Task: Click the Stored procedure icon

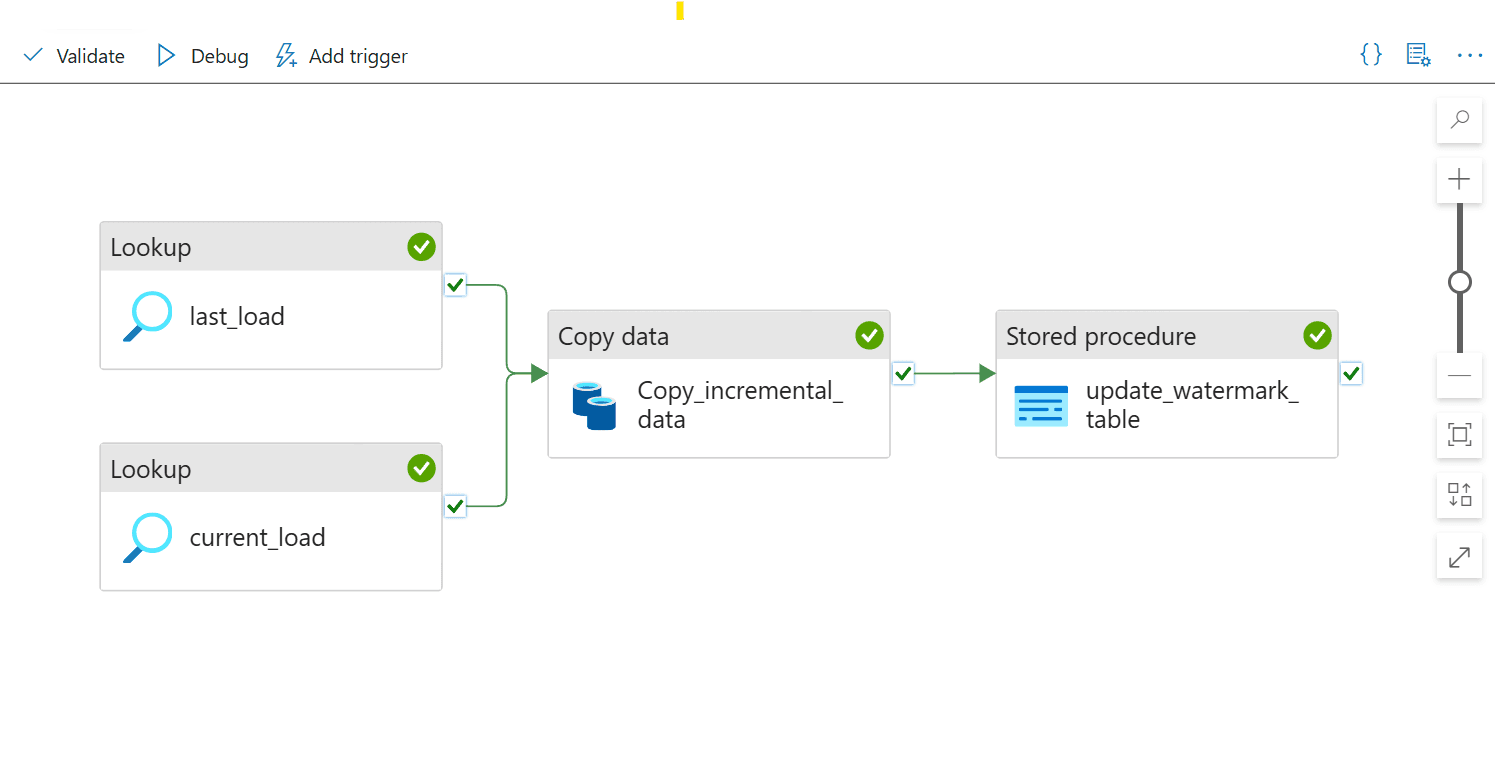Action: 1041,406
